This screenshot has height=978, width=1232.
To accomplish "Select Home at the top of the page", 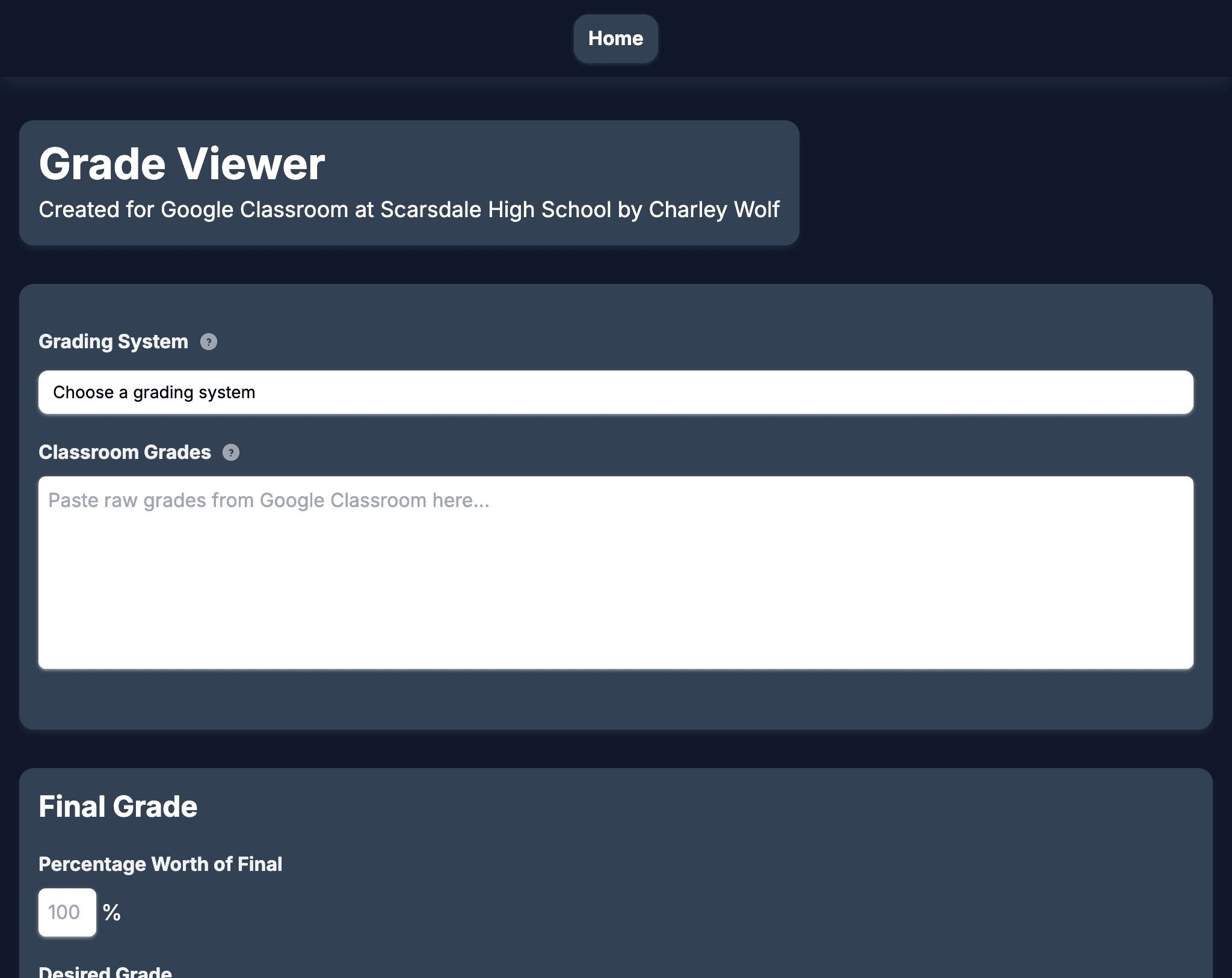I will click(x=615, y=38).
